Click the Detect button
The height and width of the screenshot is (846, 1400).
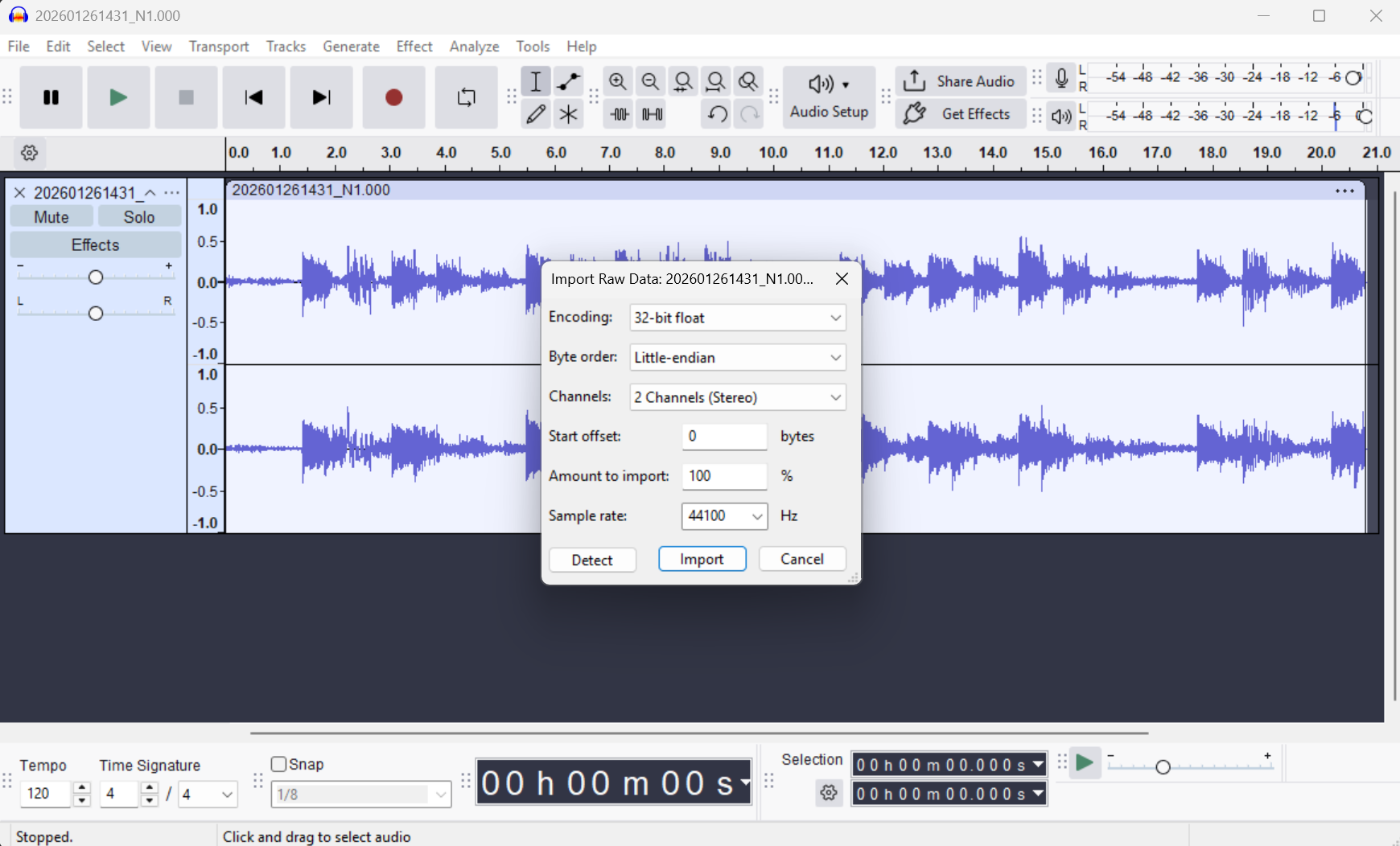(592, 560)
